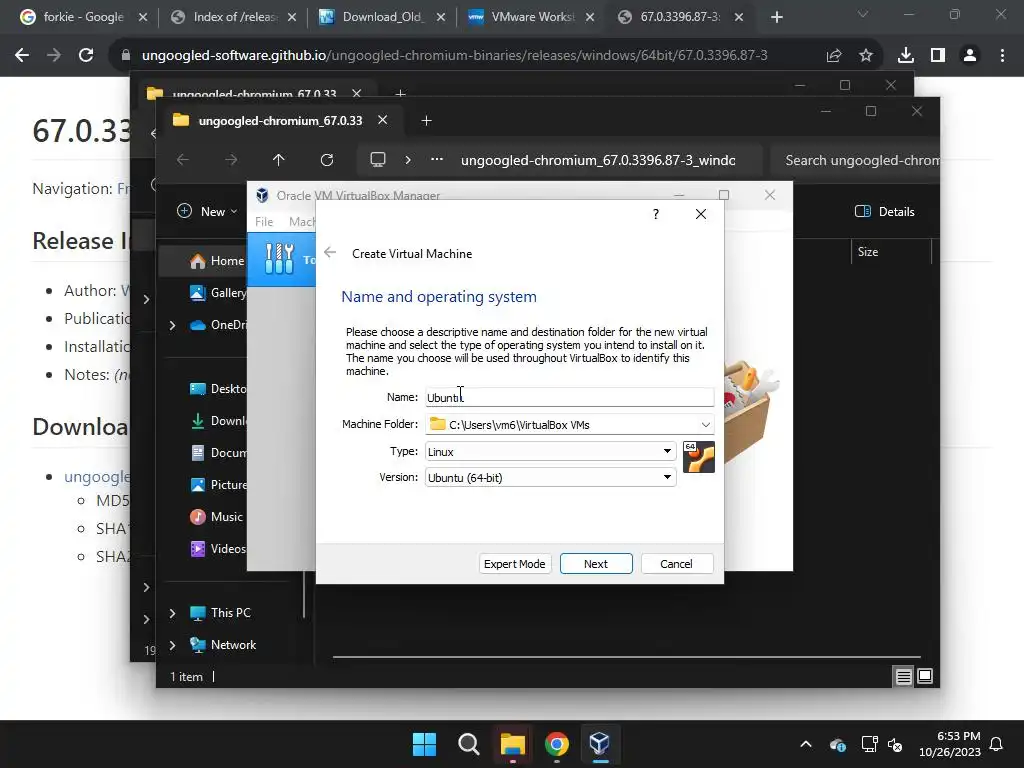Click the Expert Mode button
Screen dimensions: 1024x768
(514, 564)
